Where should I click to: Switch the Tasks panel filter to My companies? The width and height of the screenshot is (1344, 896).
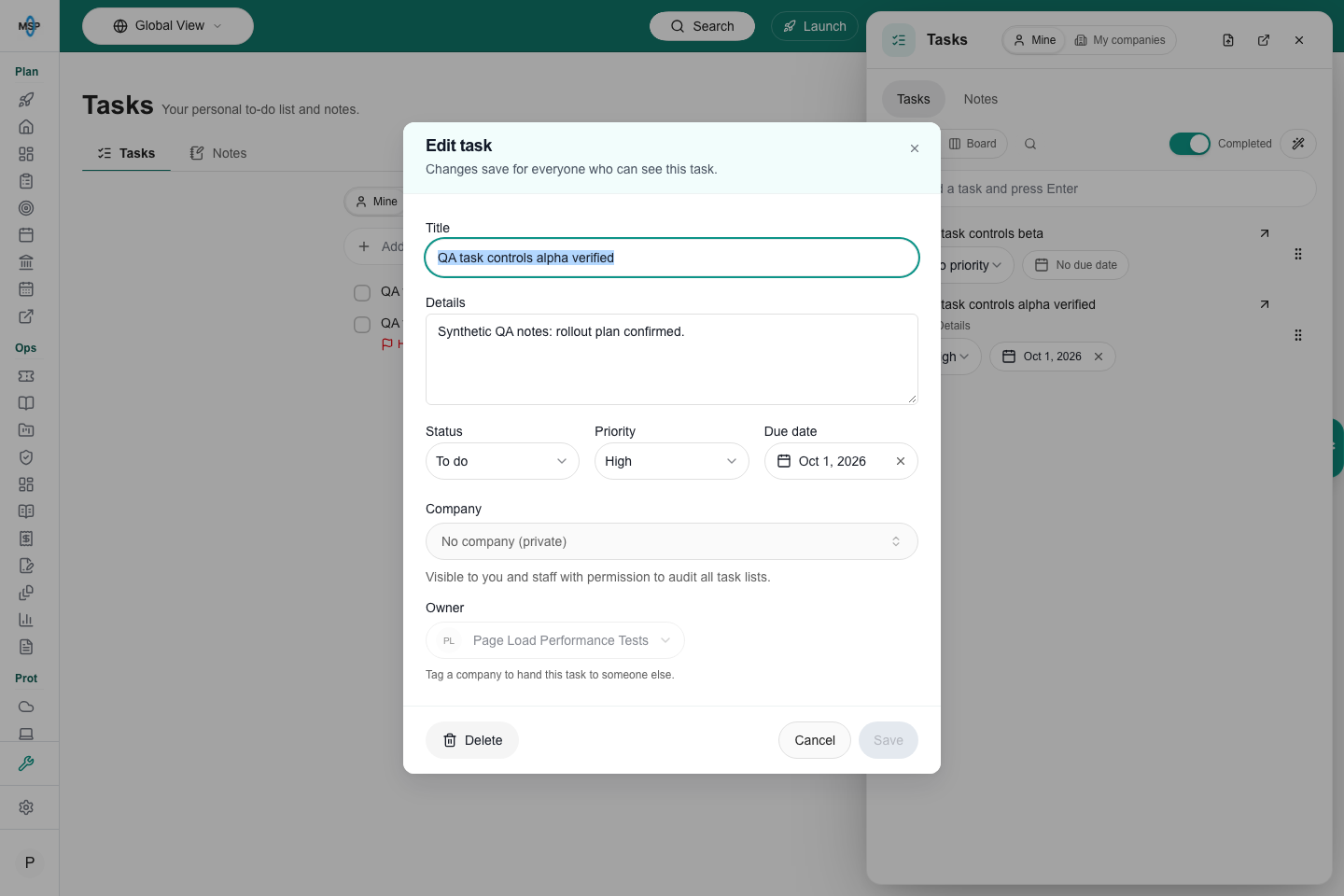1120,40
